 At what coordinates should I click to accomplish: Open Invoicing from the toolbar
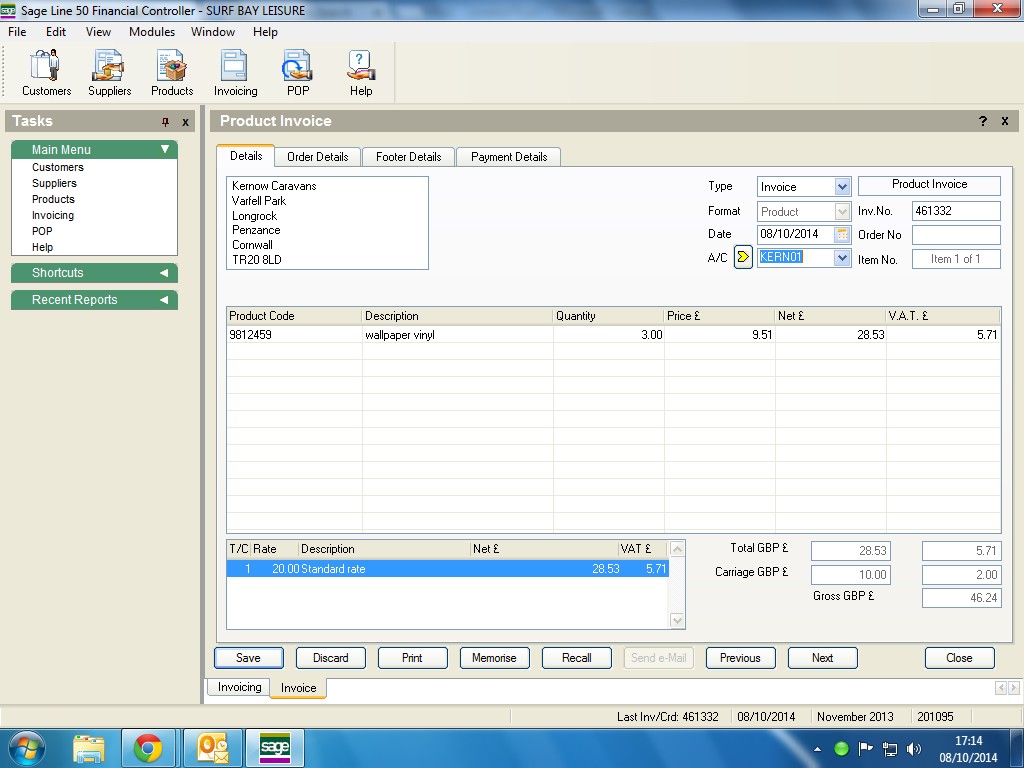pos(235,73)
